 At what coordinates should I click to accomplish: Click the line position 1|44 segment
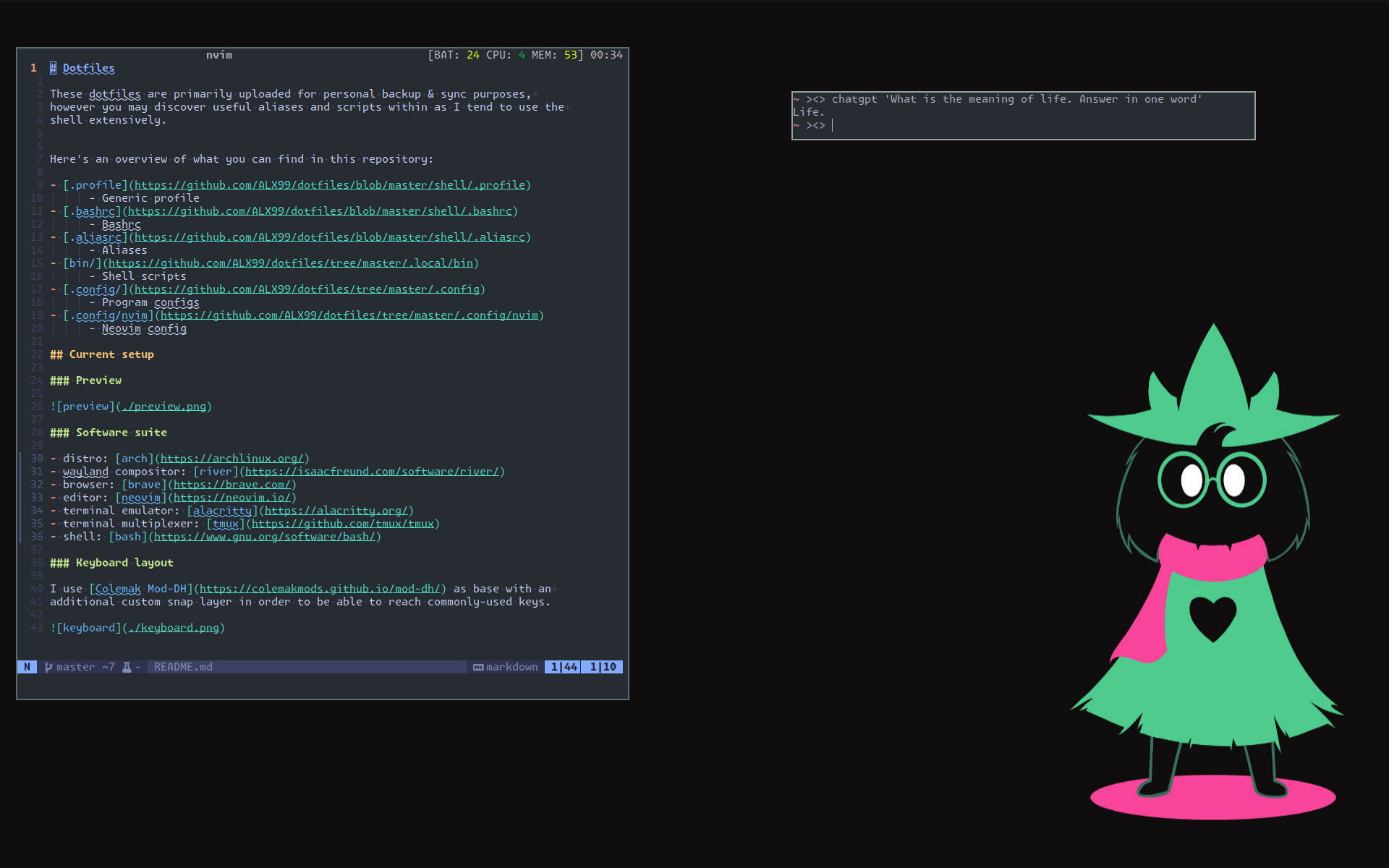pyautogui.click(x=564, y=667)
